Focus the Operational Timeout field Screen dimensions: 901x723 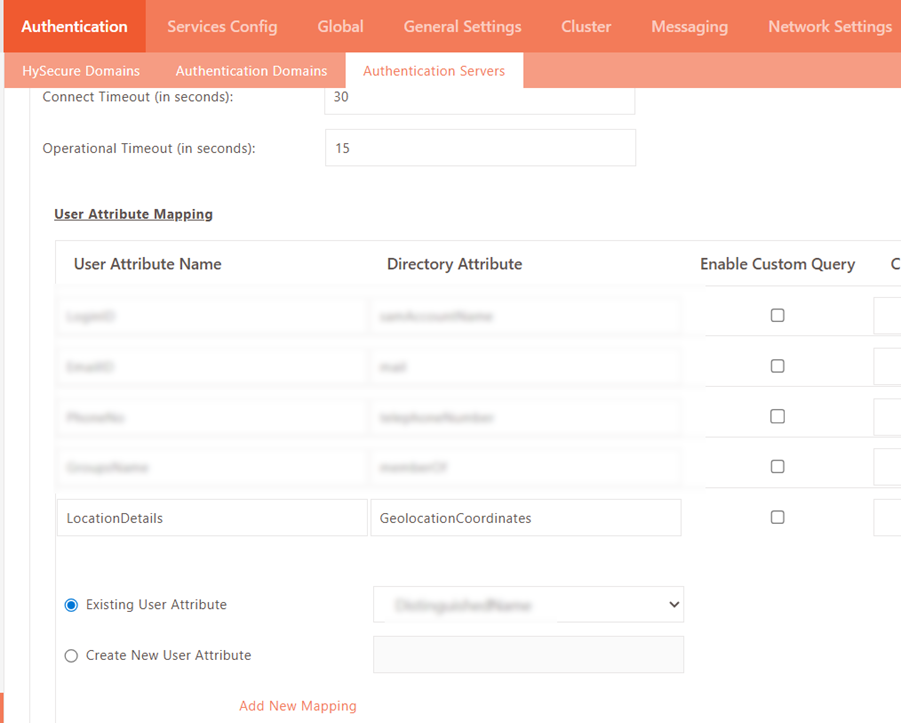click(x=480, y=148)
